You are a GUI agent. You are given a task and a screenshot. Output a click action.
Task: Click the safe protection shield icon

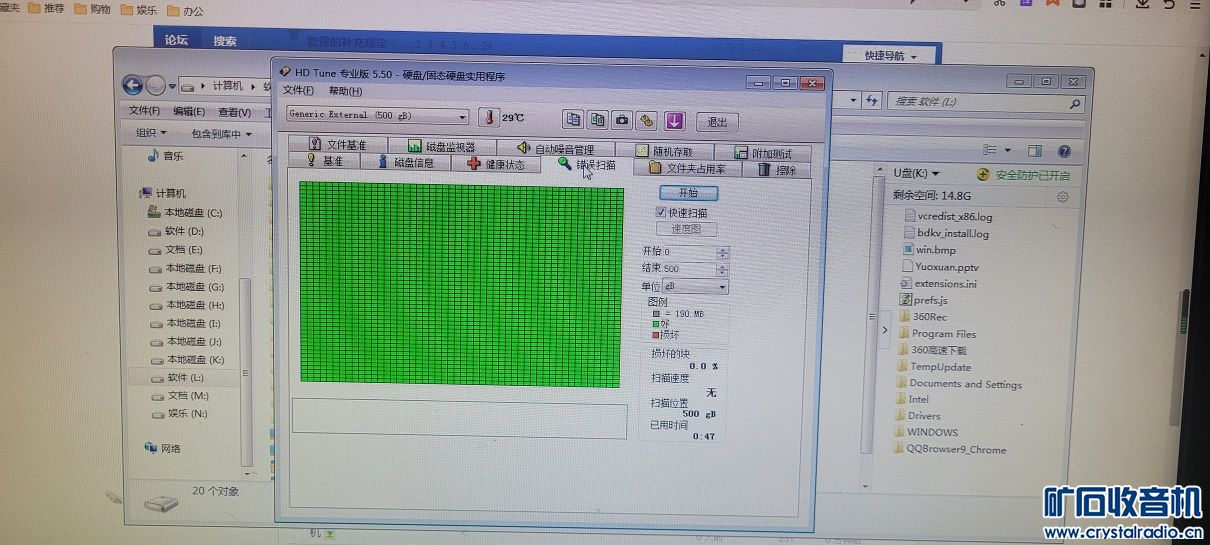coord(983,174)
